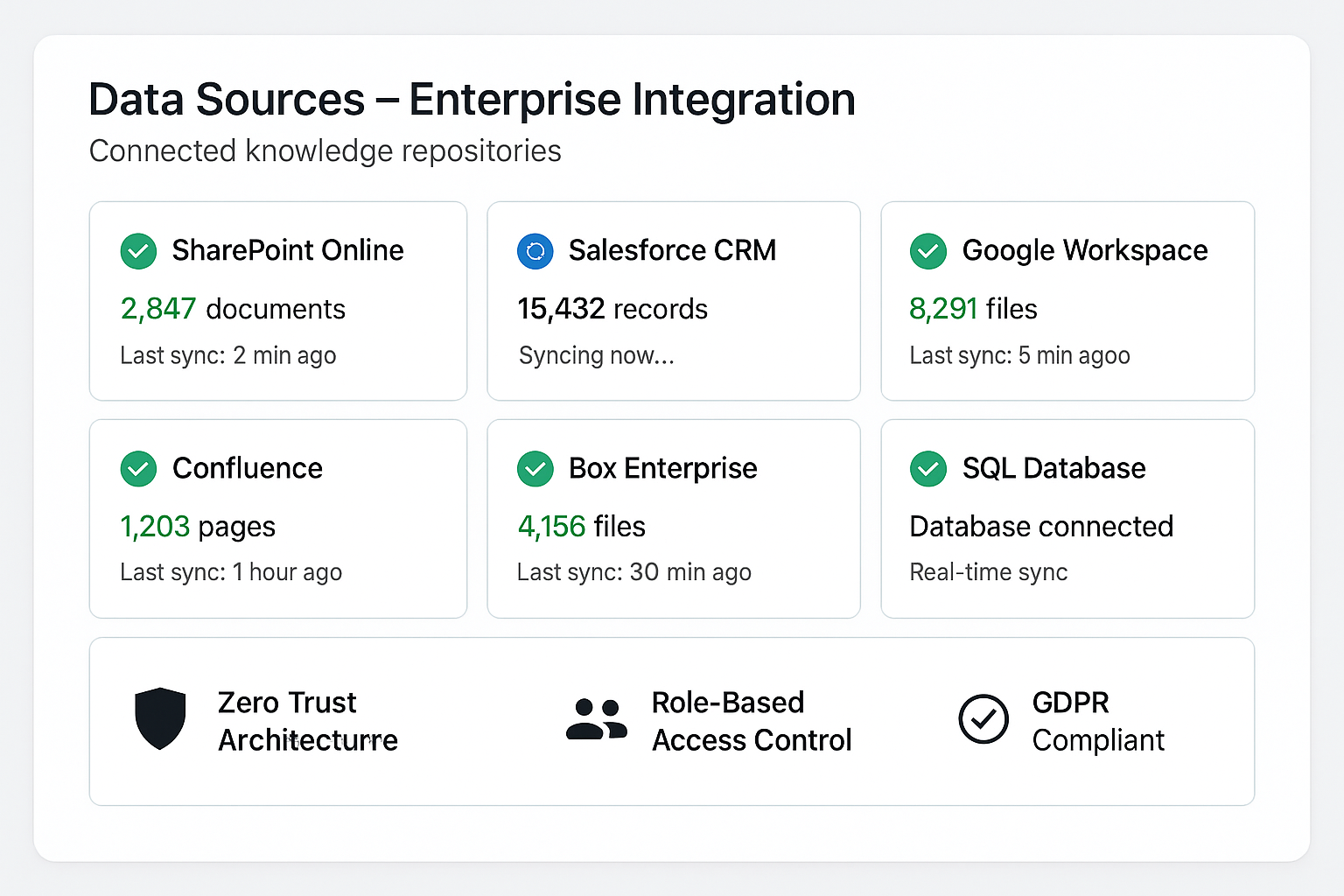Click 'Last sync: 1 hour ago' text
Screen dimensions: 1344x896
click(231, 573)
